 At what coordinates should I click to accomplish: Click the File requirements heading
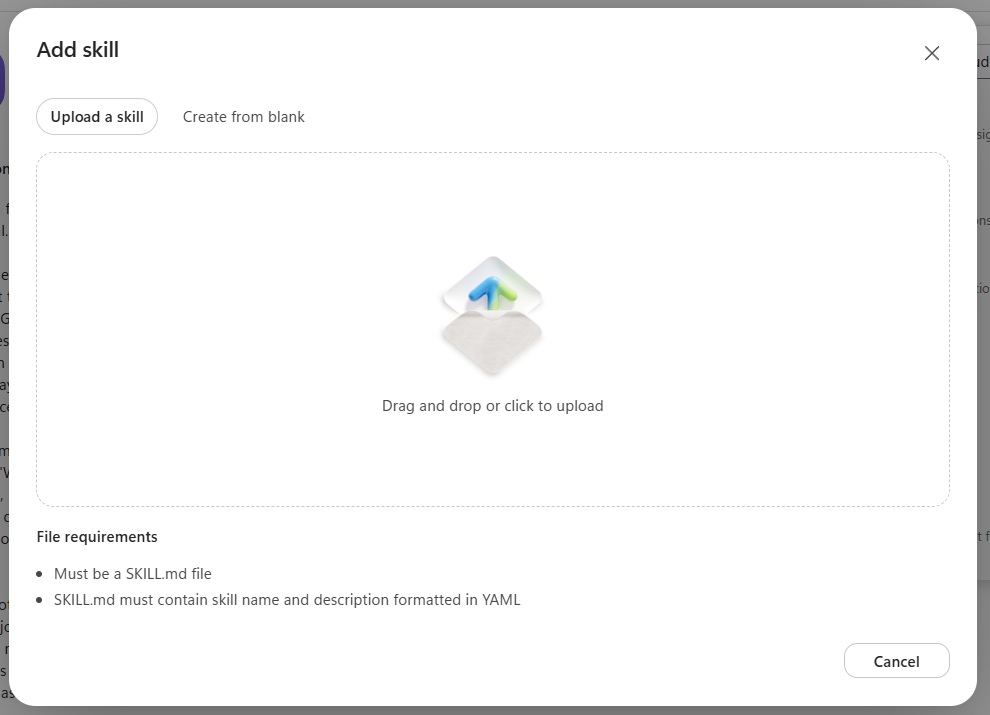[x=97, y=536]
